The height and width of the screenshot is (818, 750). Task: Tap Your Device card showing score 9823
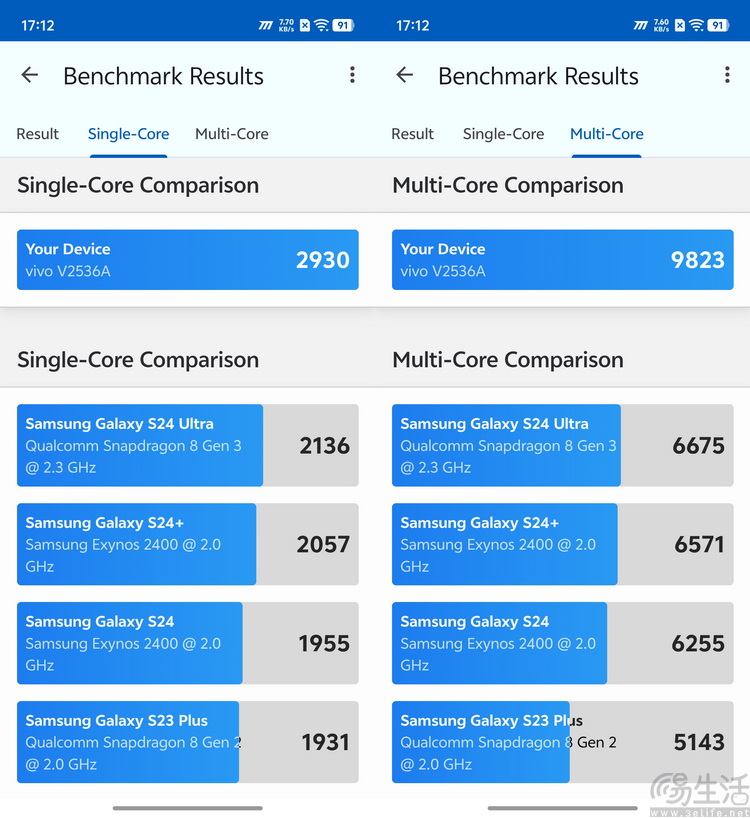coord(562,260)
